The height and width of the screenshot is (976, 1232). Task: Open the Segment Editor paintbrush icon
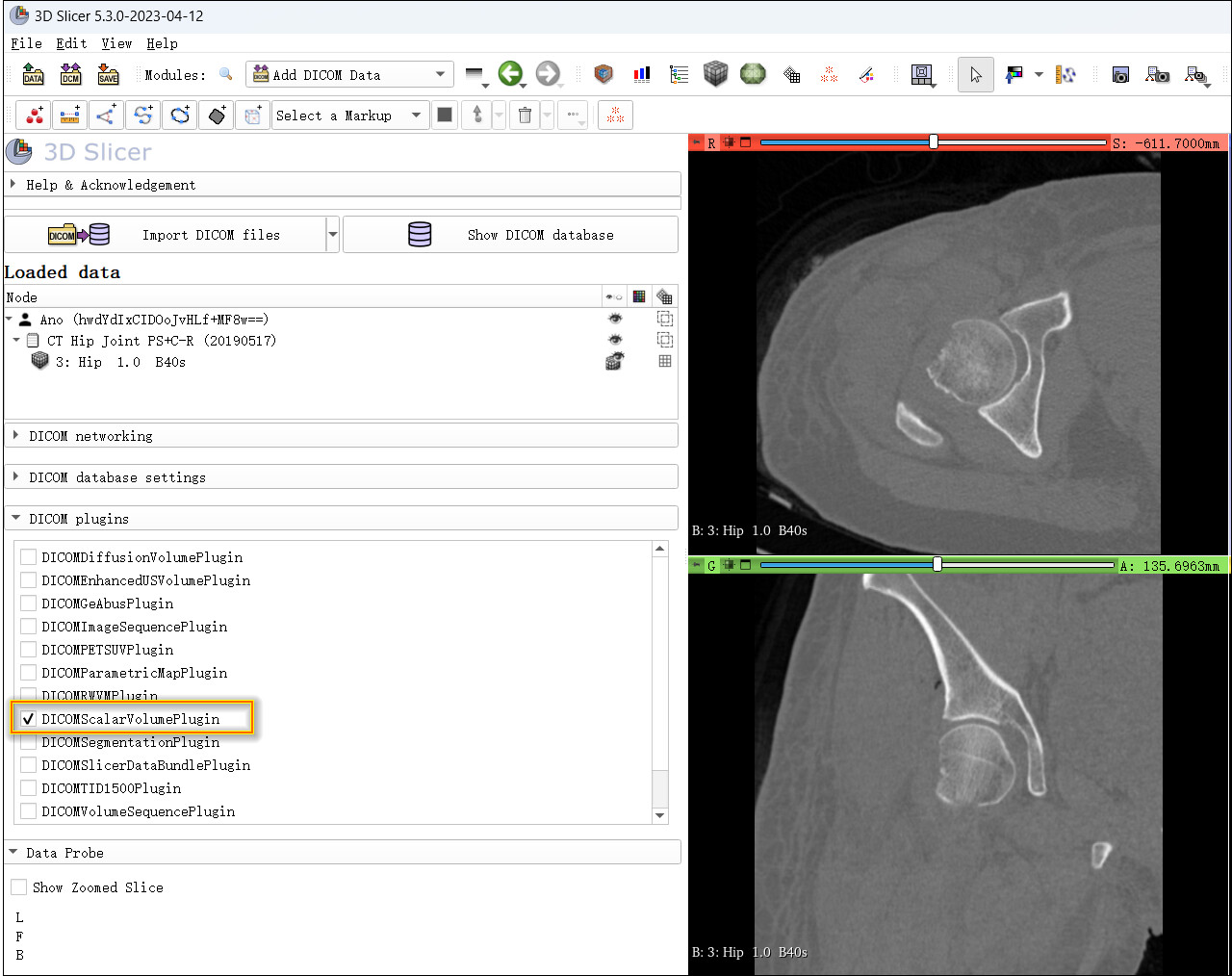click(x=866, y=74)
